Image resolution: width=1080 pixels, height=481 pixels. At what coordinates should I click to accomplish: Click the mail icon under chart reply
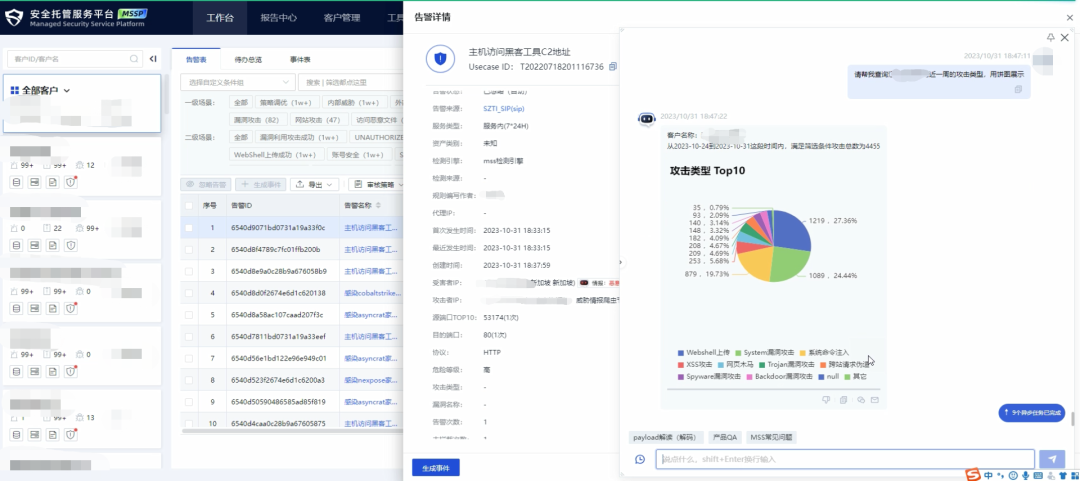875,400
